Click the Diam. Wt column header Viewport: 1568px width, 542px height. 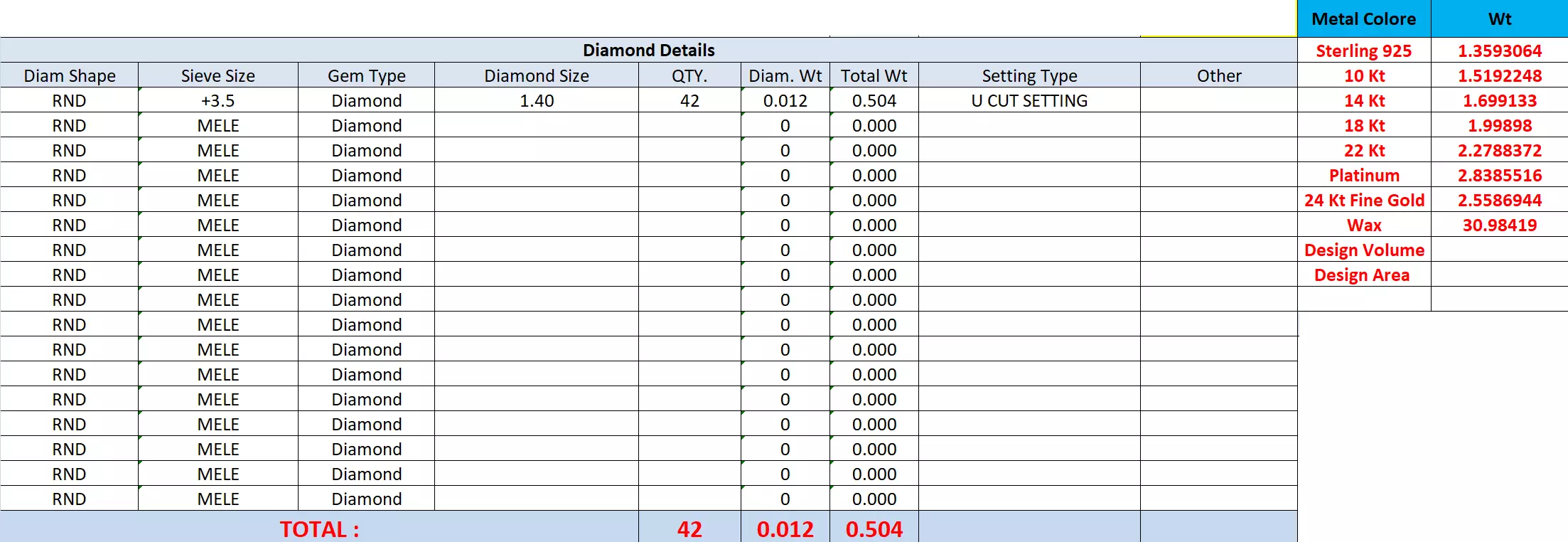pos(785,75)
